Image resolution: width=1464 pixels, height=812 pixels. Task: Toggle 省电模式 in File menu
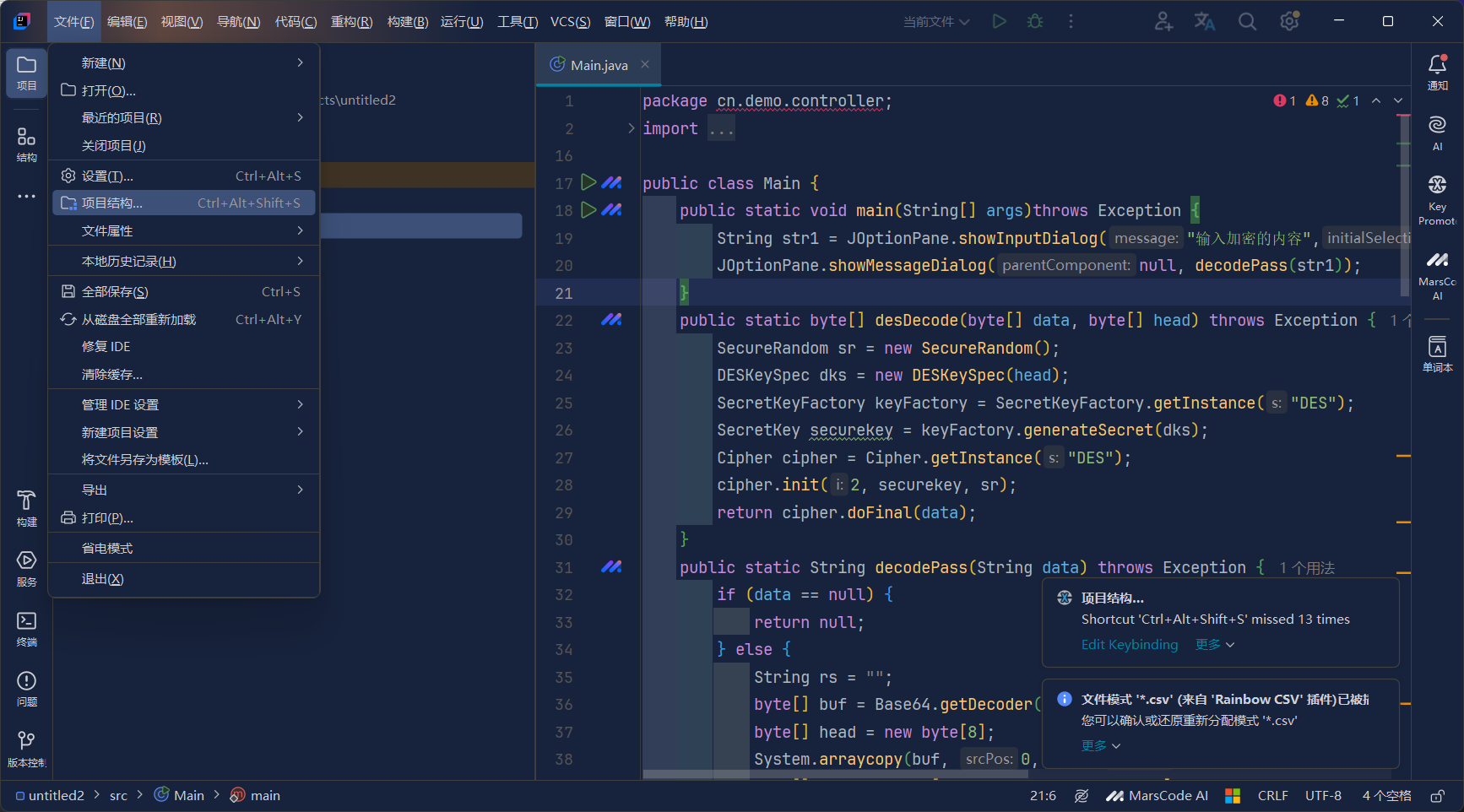coord(184,549)
